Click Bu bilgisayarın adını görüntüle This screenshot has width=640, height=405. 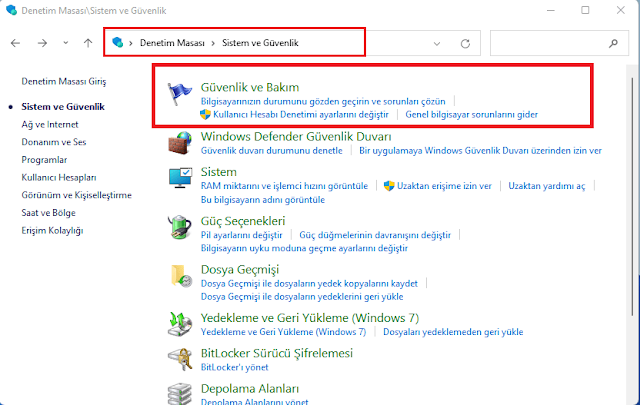point(262,200)
